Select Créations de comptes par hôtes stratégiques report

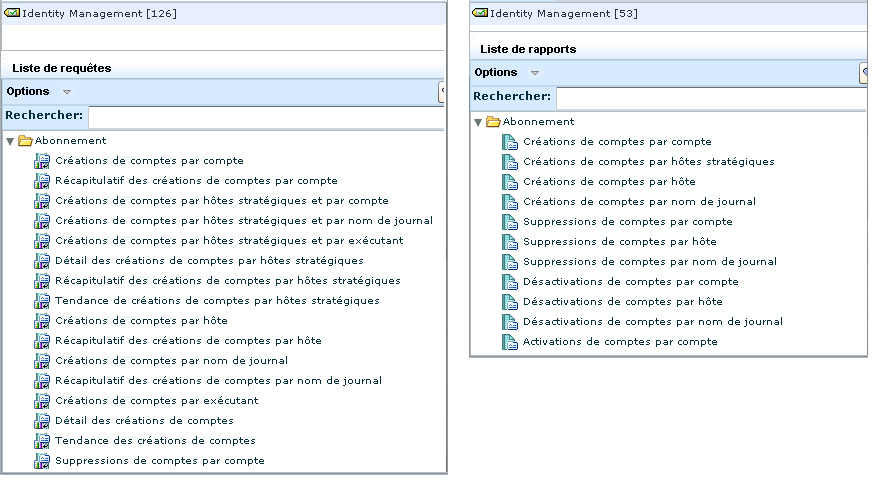648,162
